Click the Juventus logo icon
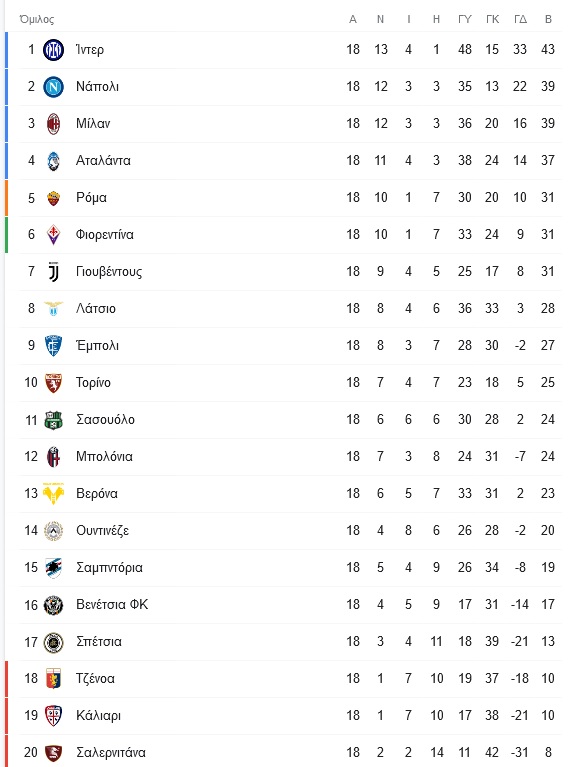 click(x=53, y=272)
